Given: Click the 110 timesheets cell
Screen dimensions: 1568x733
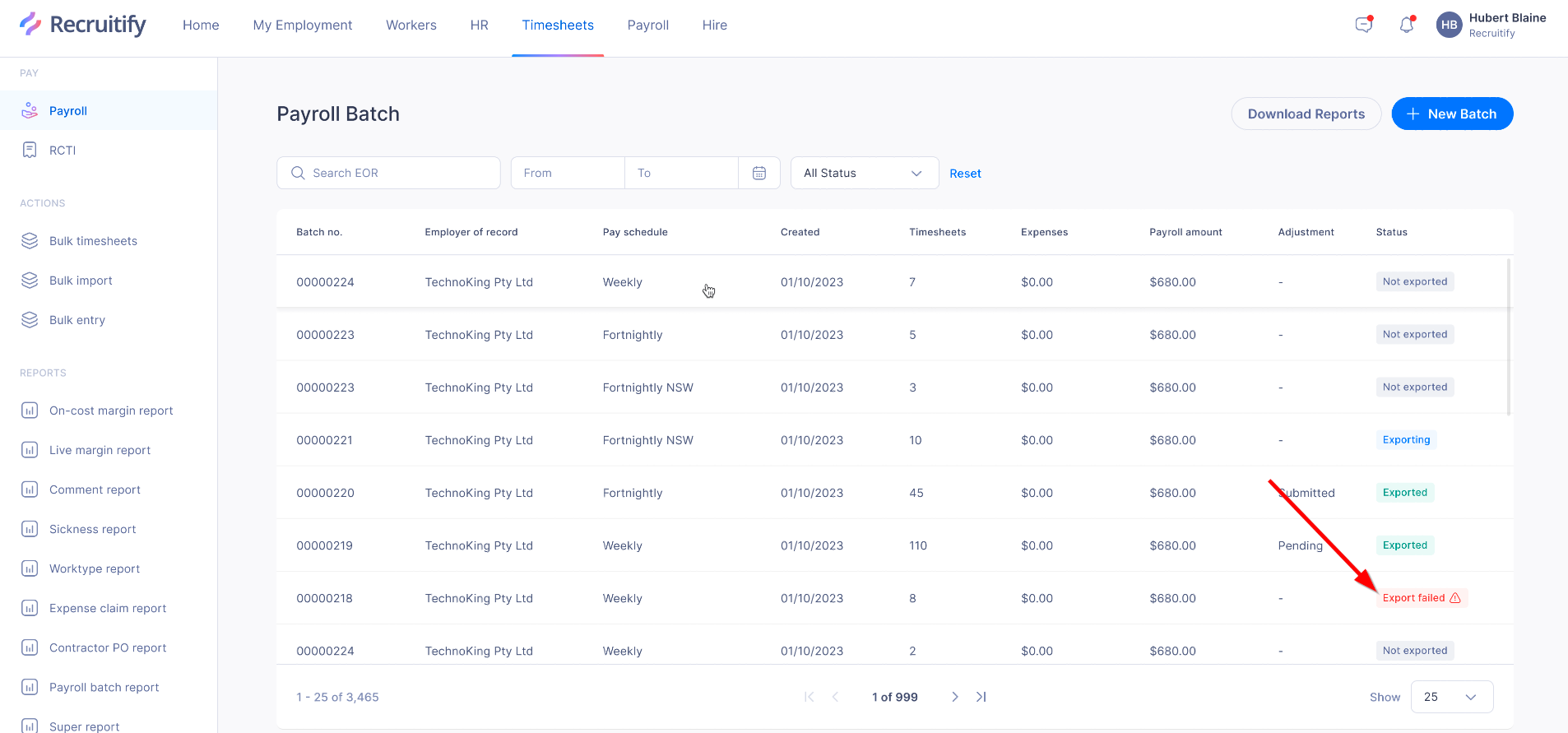Looking at the screenshot, I should (x=918, y=545).
